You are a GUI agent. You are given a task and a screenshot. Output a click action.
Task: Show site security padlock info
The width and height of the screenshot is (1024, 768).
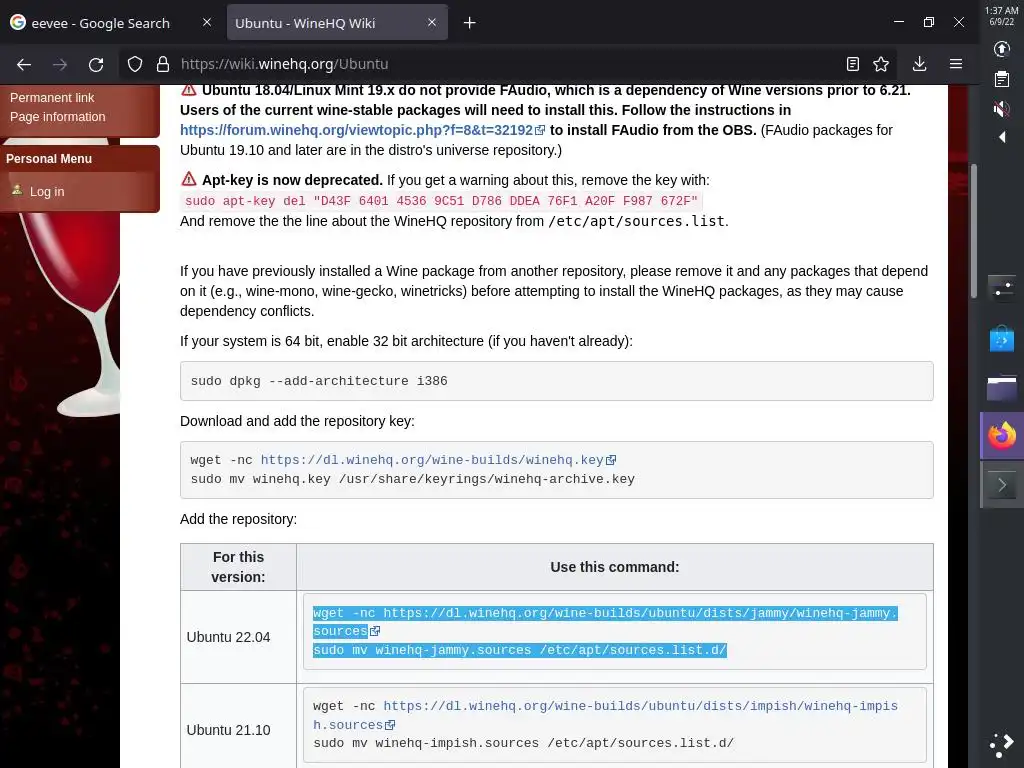click(x=163, y=64)
